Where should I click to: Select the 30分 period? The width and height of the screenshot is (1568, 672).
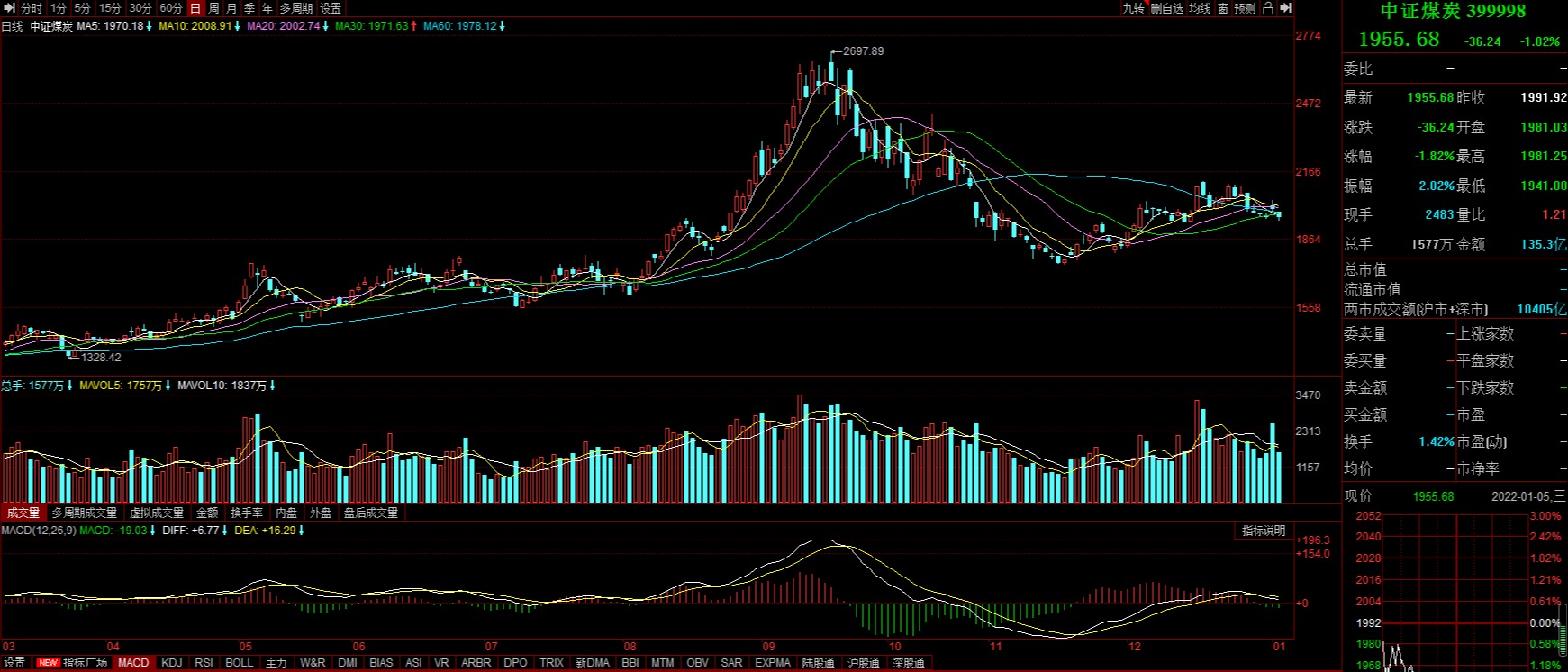coord(140,8)
